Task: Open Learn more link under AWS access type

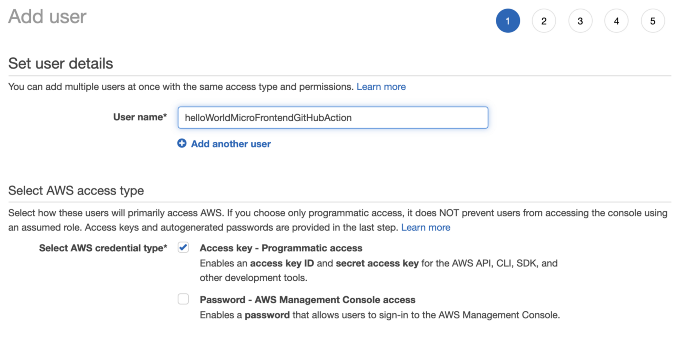Action: click(426, 227)
